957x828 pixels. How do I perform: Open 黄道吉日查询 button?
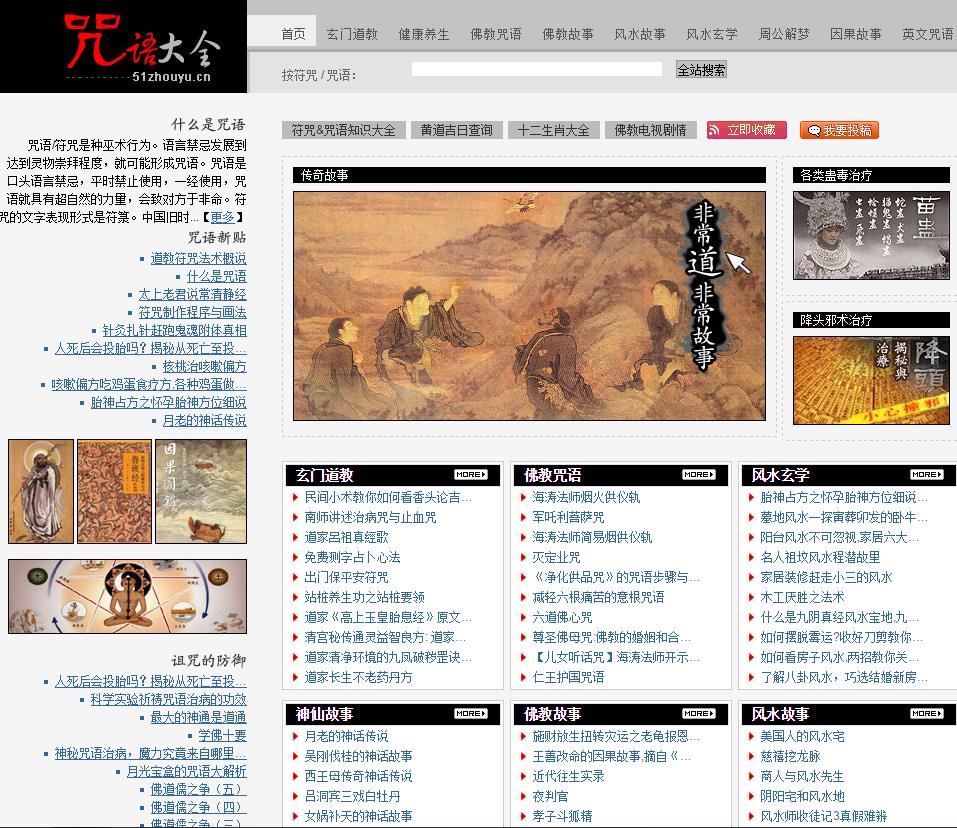click(x=457, y=130)
